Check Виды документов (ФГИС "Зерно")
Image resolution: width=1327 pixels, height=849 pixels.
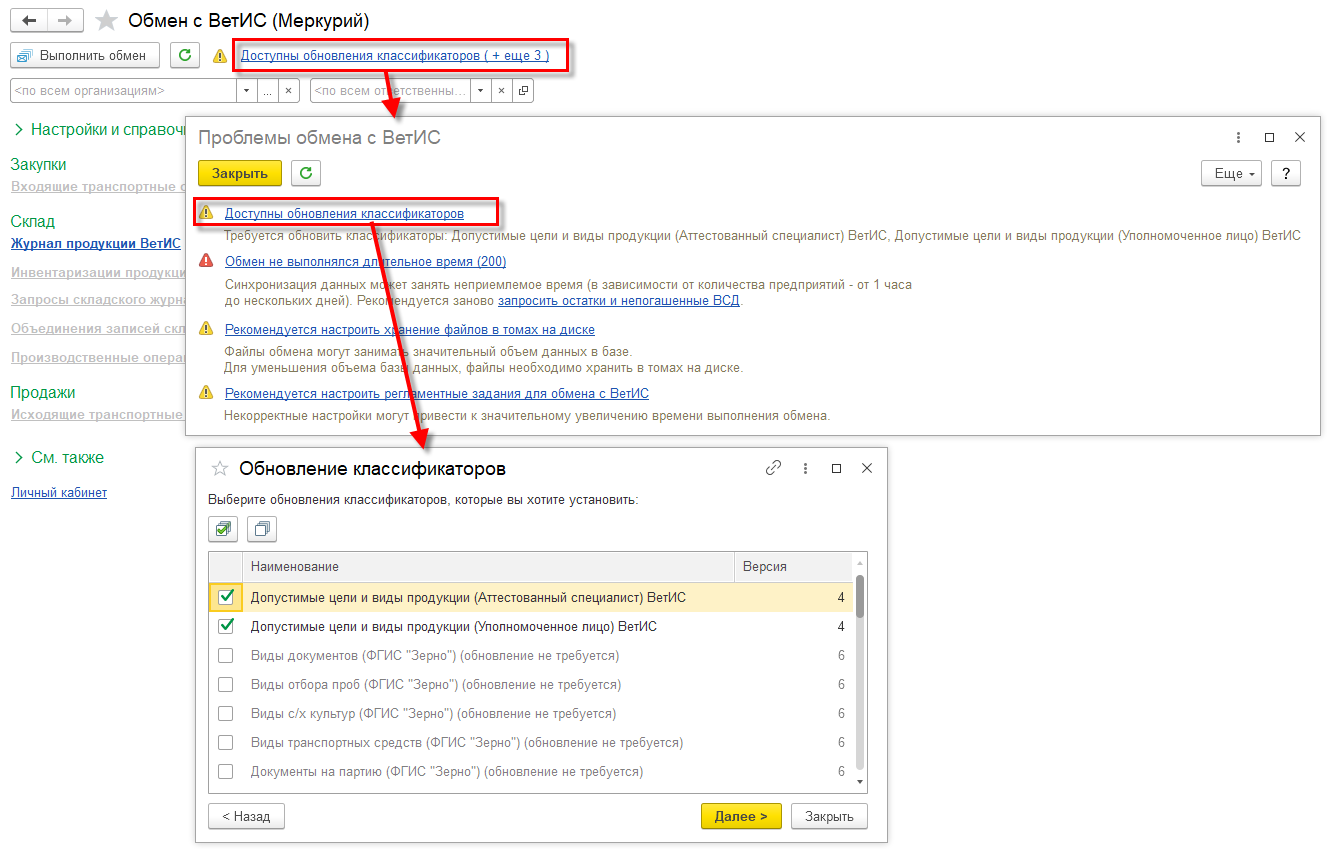pyautogui.click(x=226, y=656)
